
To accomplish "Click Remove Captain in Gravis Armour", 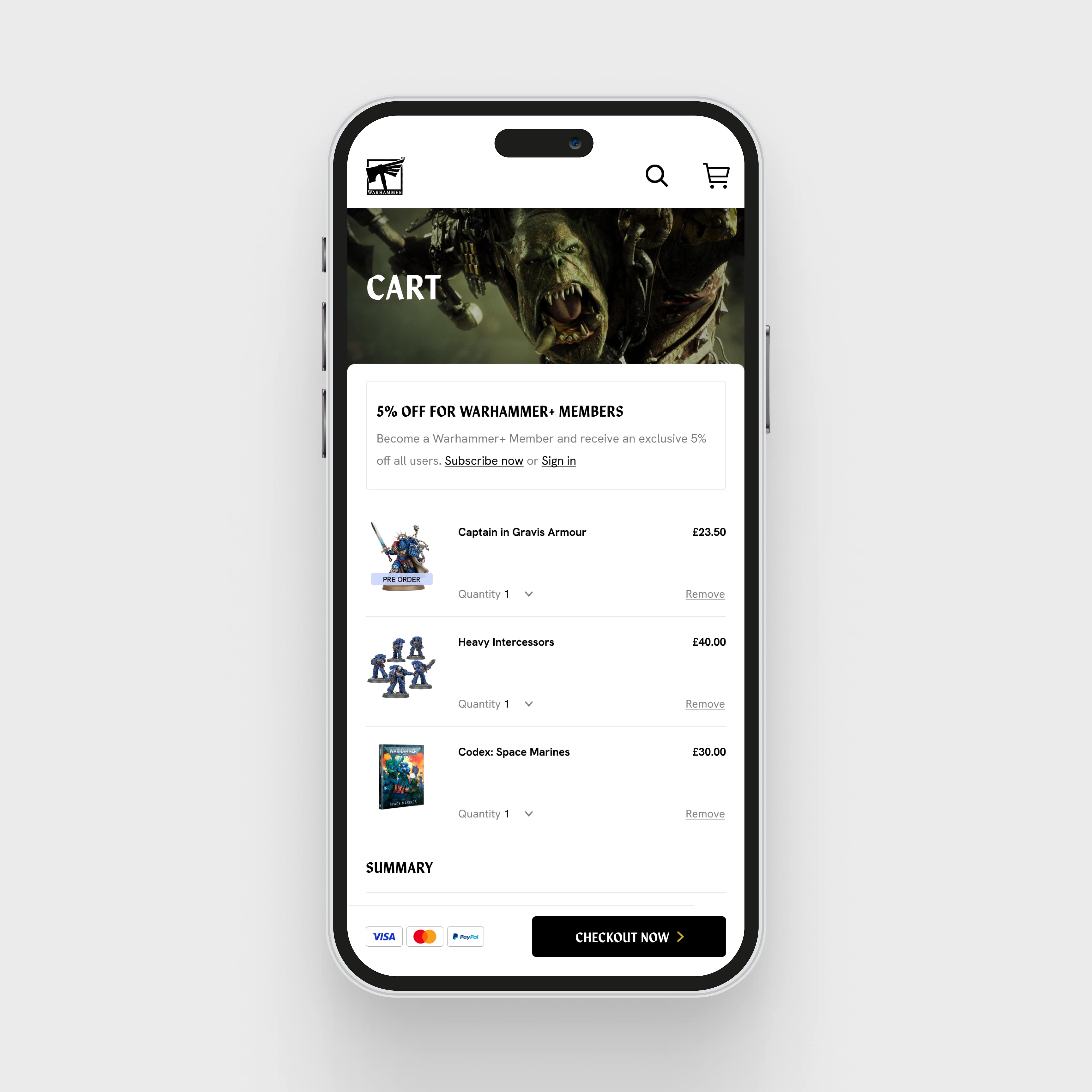I will (x=704, y=593).
